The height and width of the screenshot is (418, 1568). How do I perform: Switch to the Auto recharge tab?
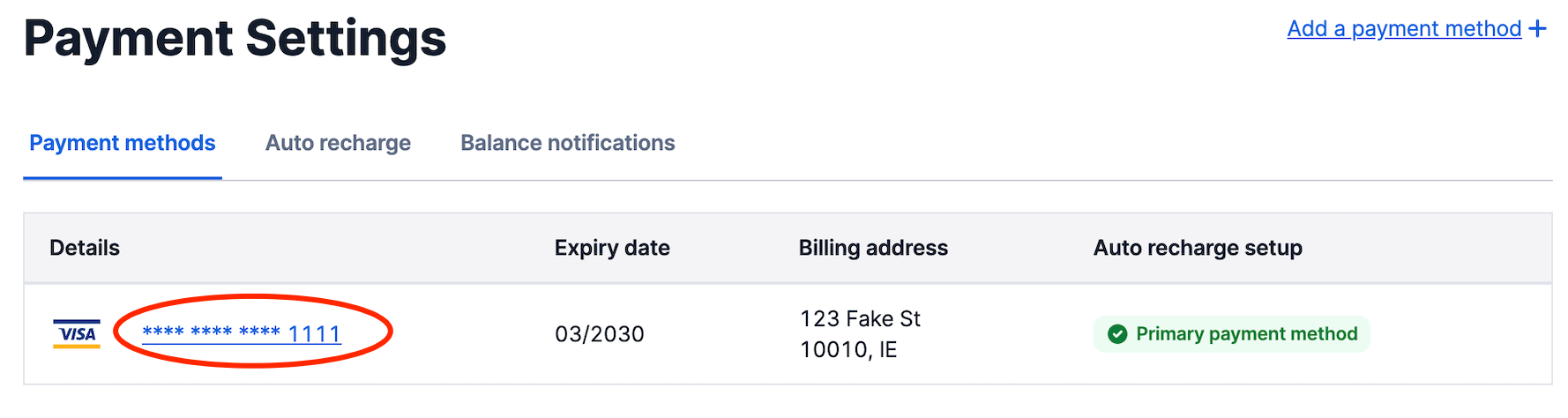pyautogui.click(x=338, y=143)
